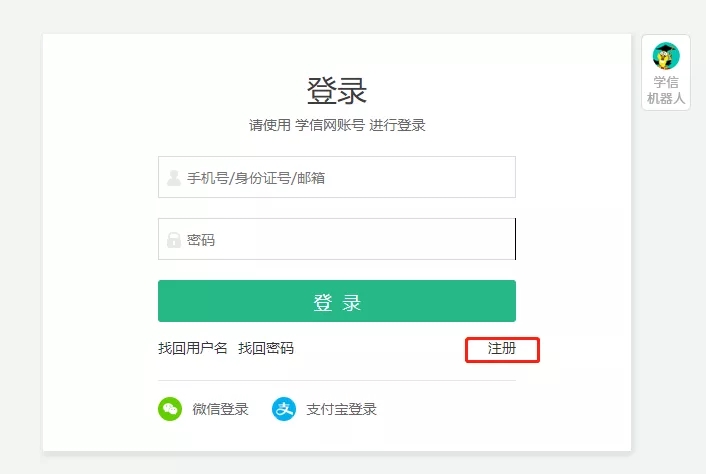Viewport: 706px width, 474px height.
Task: Click the green 登录 button
Action: click(337, 301)
